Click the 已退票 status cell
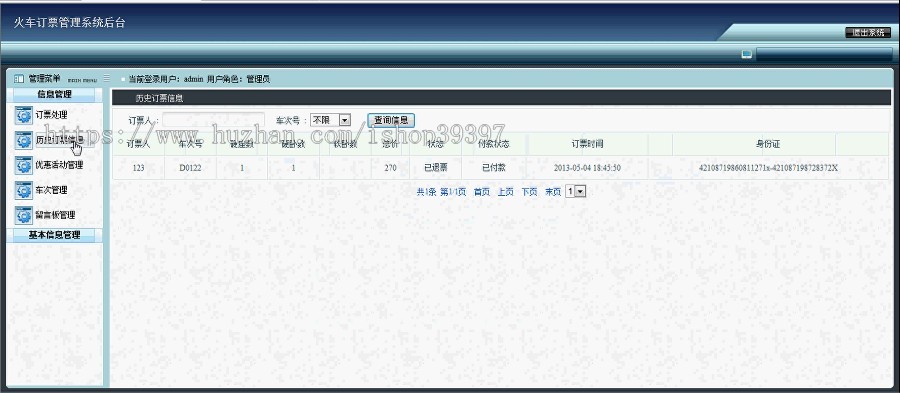This screenshot has height=393, width=900. pyautogui.click(x=436, y=168)
